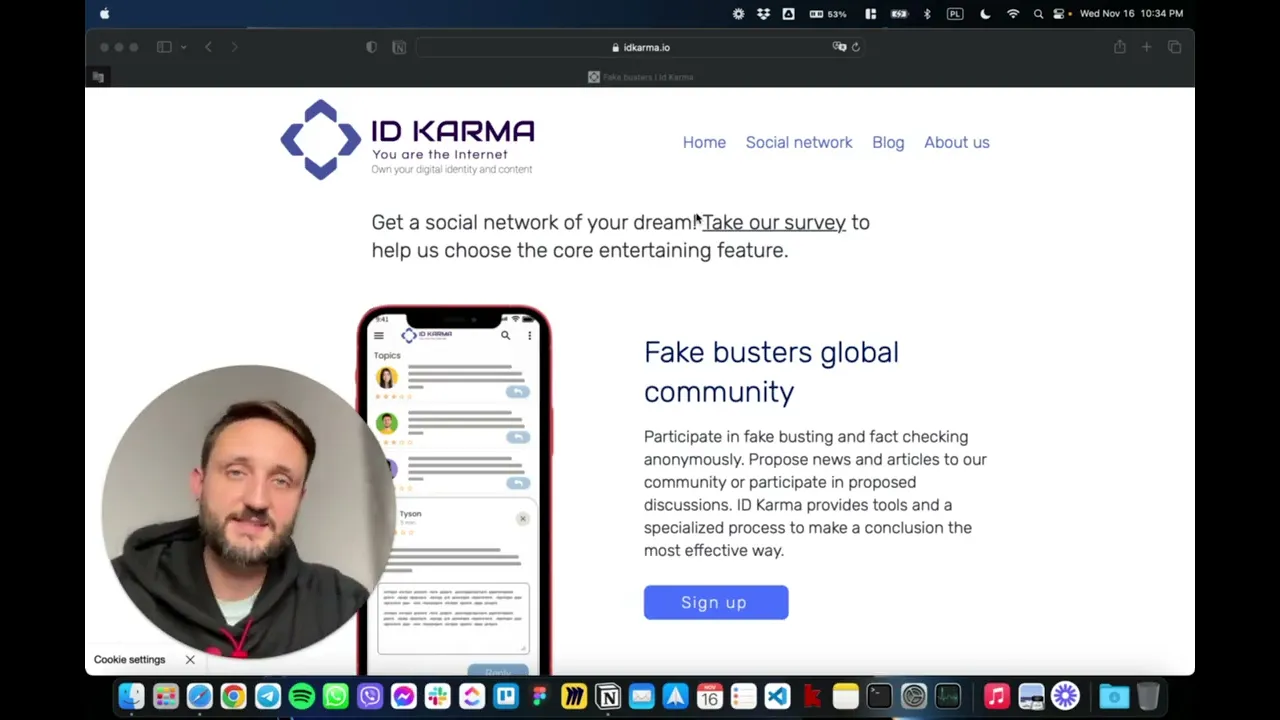Open Notion from the Dock

click(x=608, y=696)
